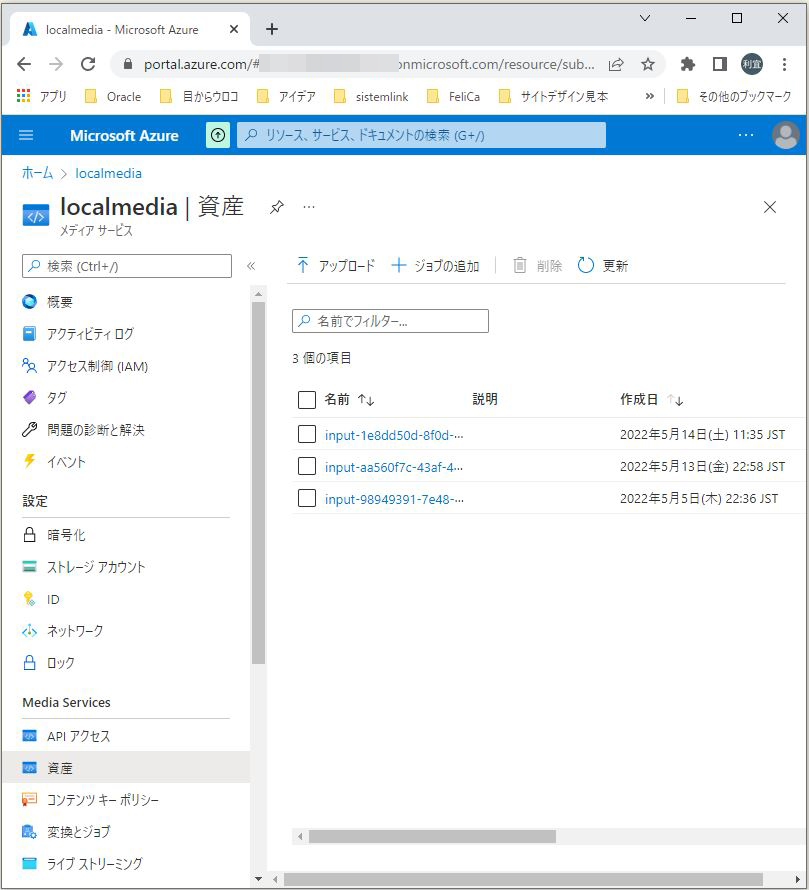Open asset input-aa560f7c-43af link
This screenshot has height=890, width=809.
(394, 467)
